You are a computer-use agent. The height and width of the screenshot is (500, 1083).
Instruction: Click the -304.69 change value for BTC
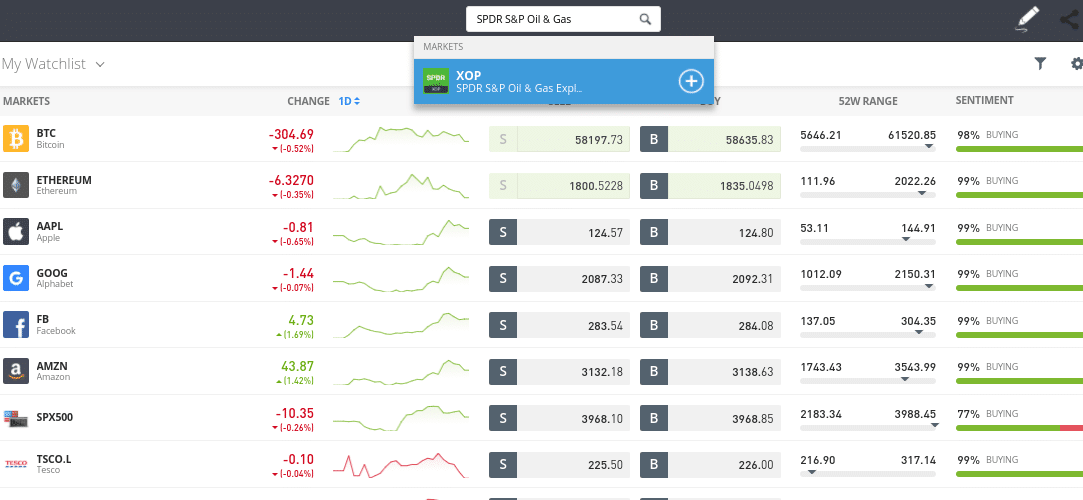(x=291, y=134)
